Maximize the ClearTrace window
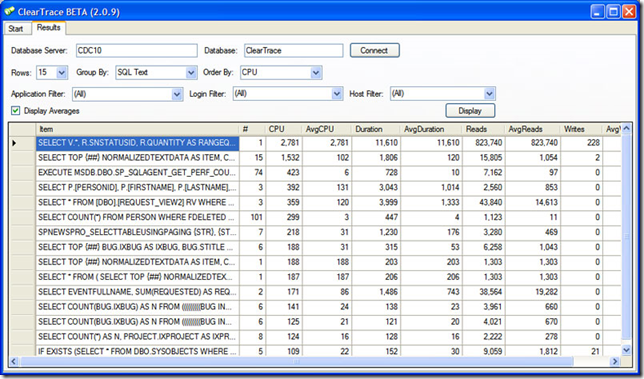The image size is (644, 379). 613,11
